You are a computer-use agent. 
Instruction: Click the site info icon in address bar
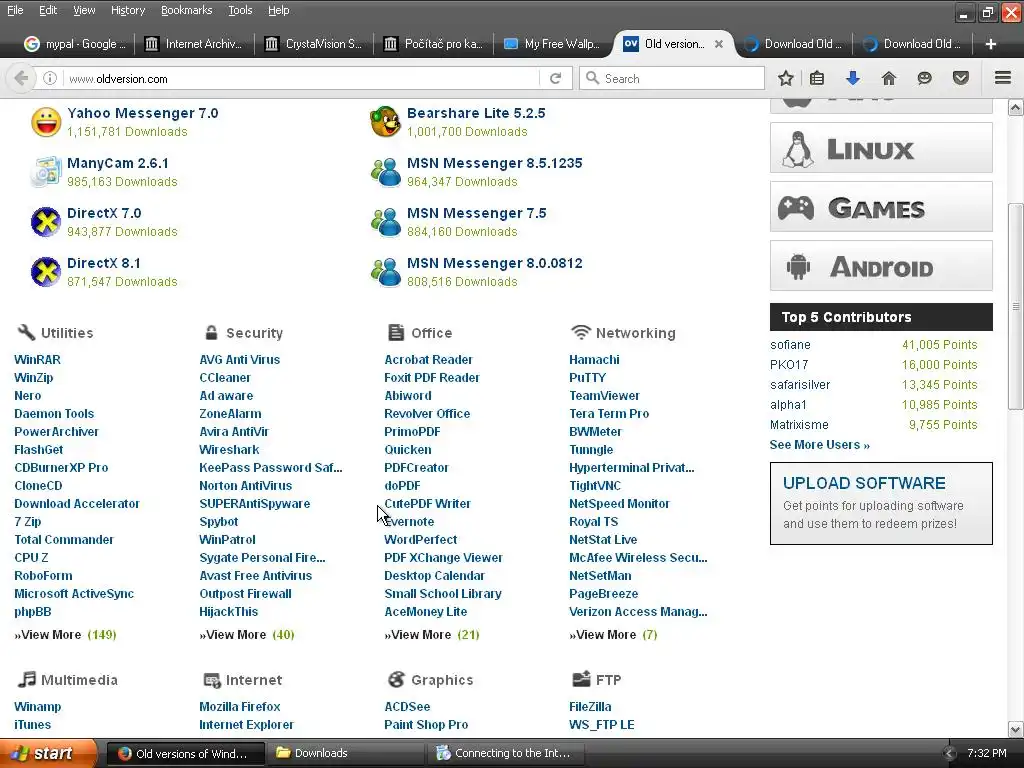[x=50, y=78]
